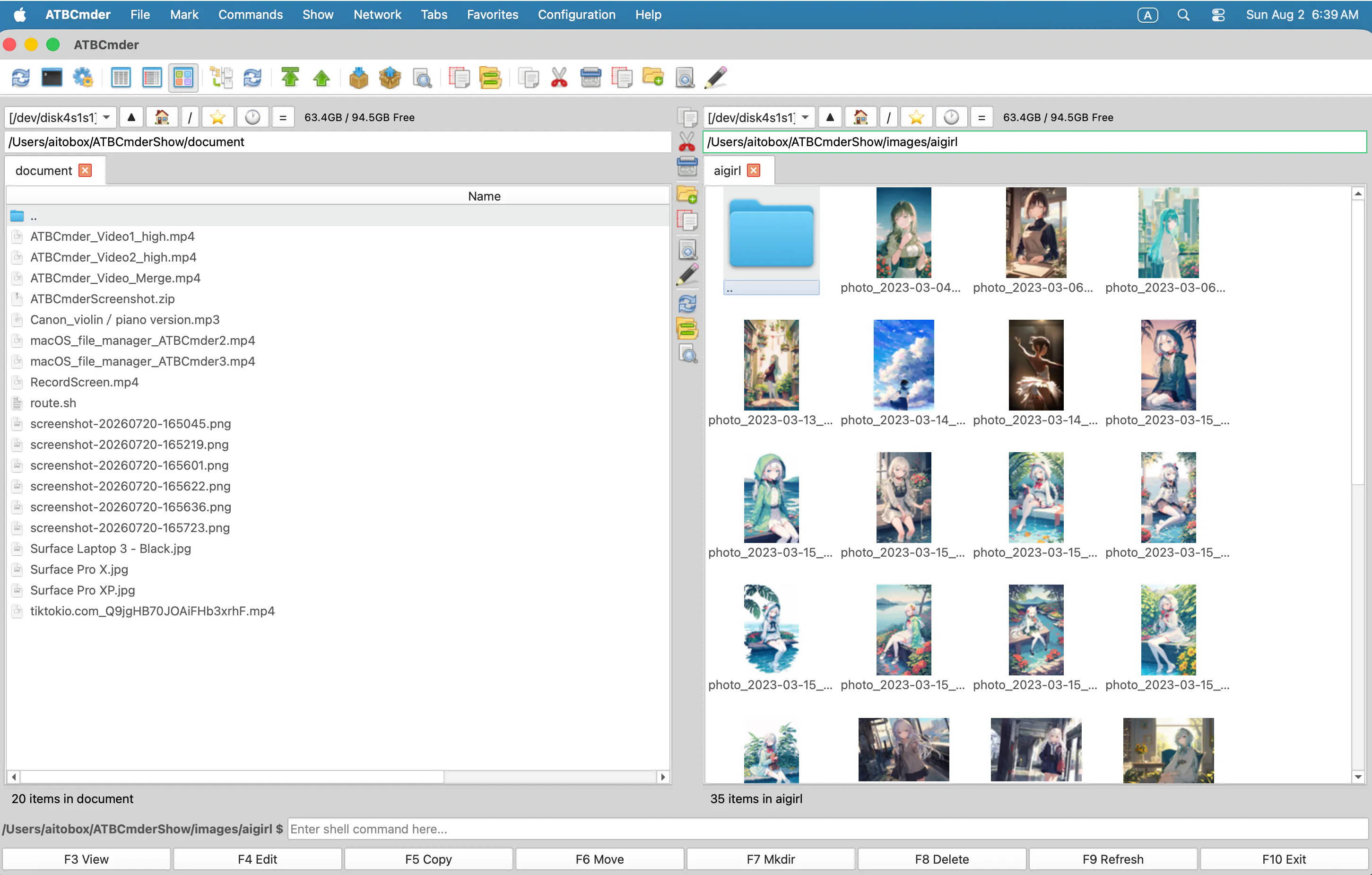Select the document tab

pos(43,170)
